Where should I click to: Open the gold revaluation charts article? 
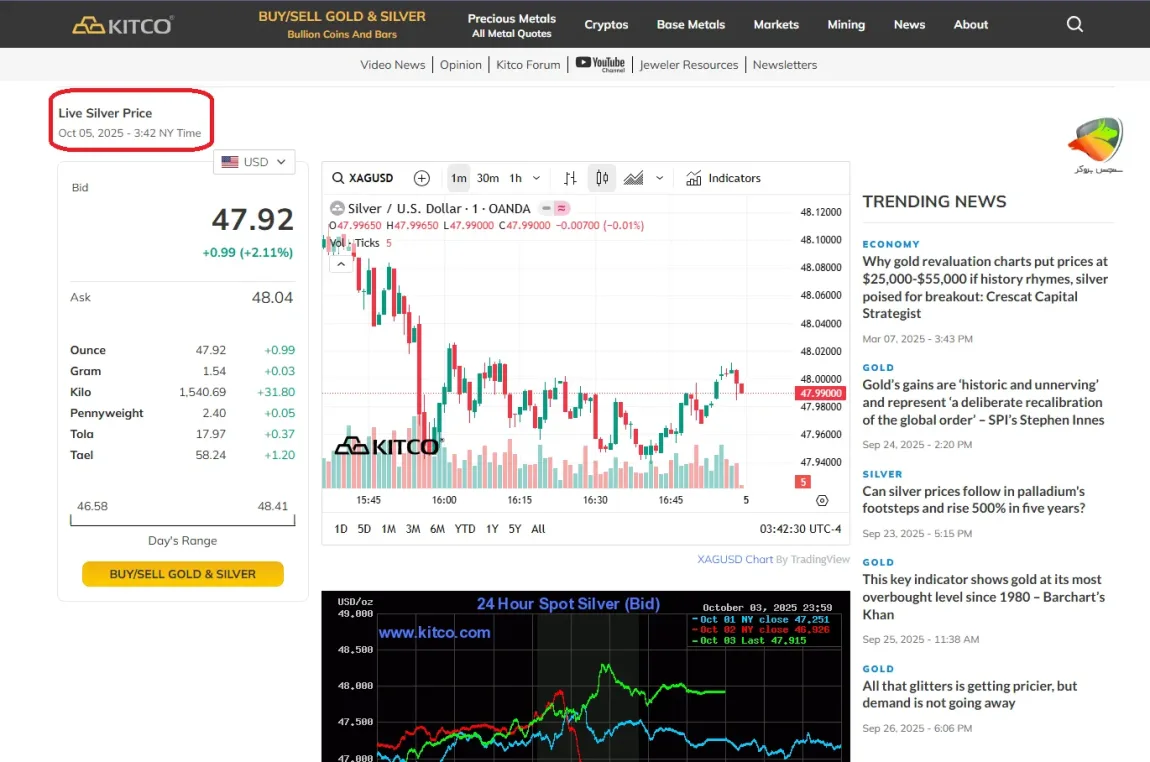point(985,287)
